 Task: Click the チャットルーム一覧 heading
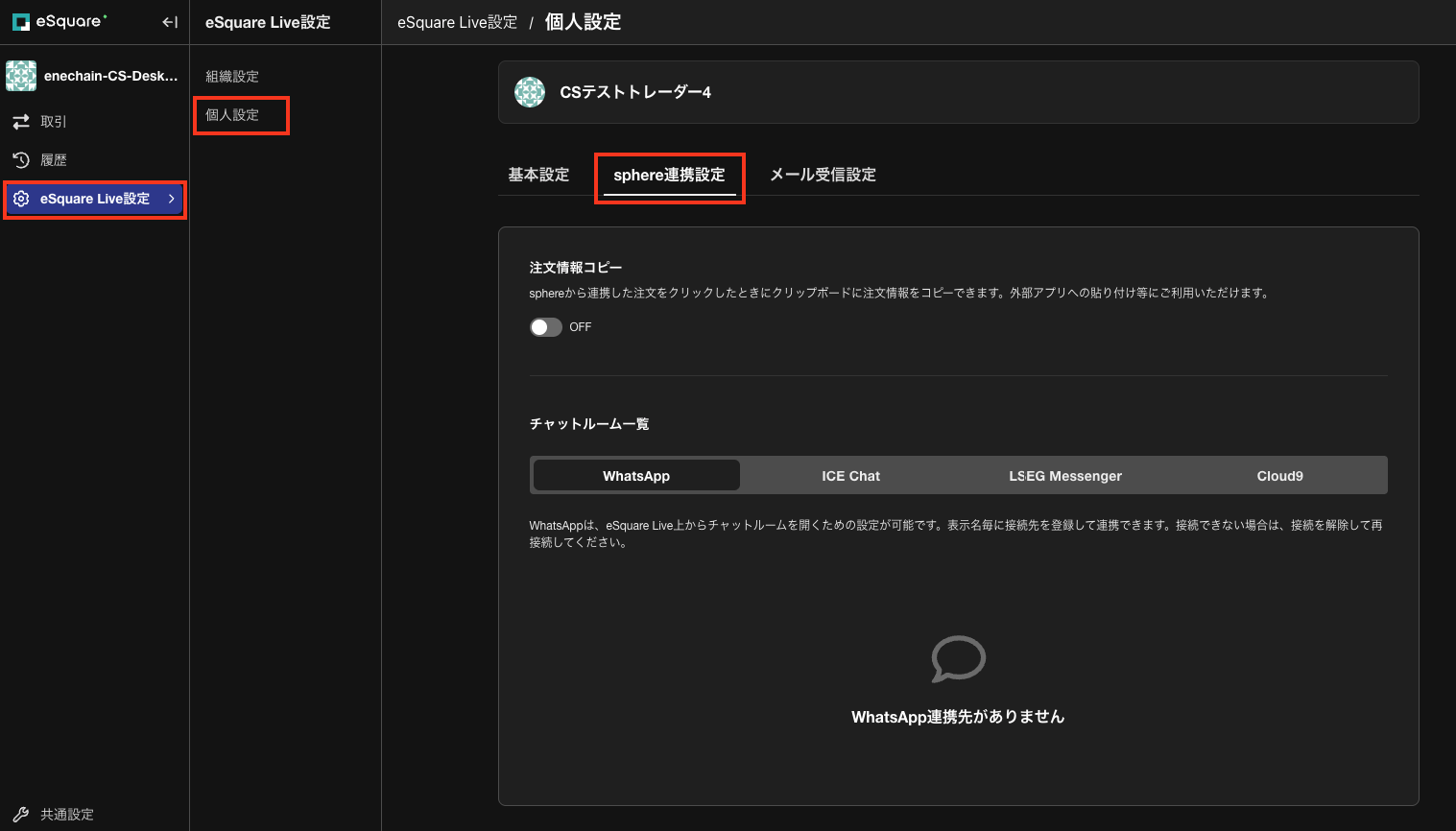coord(589,424)
